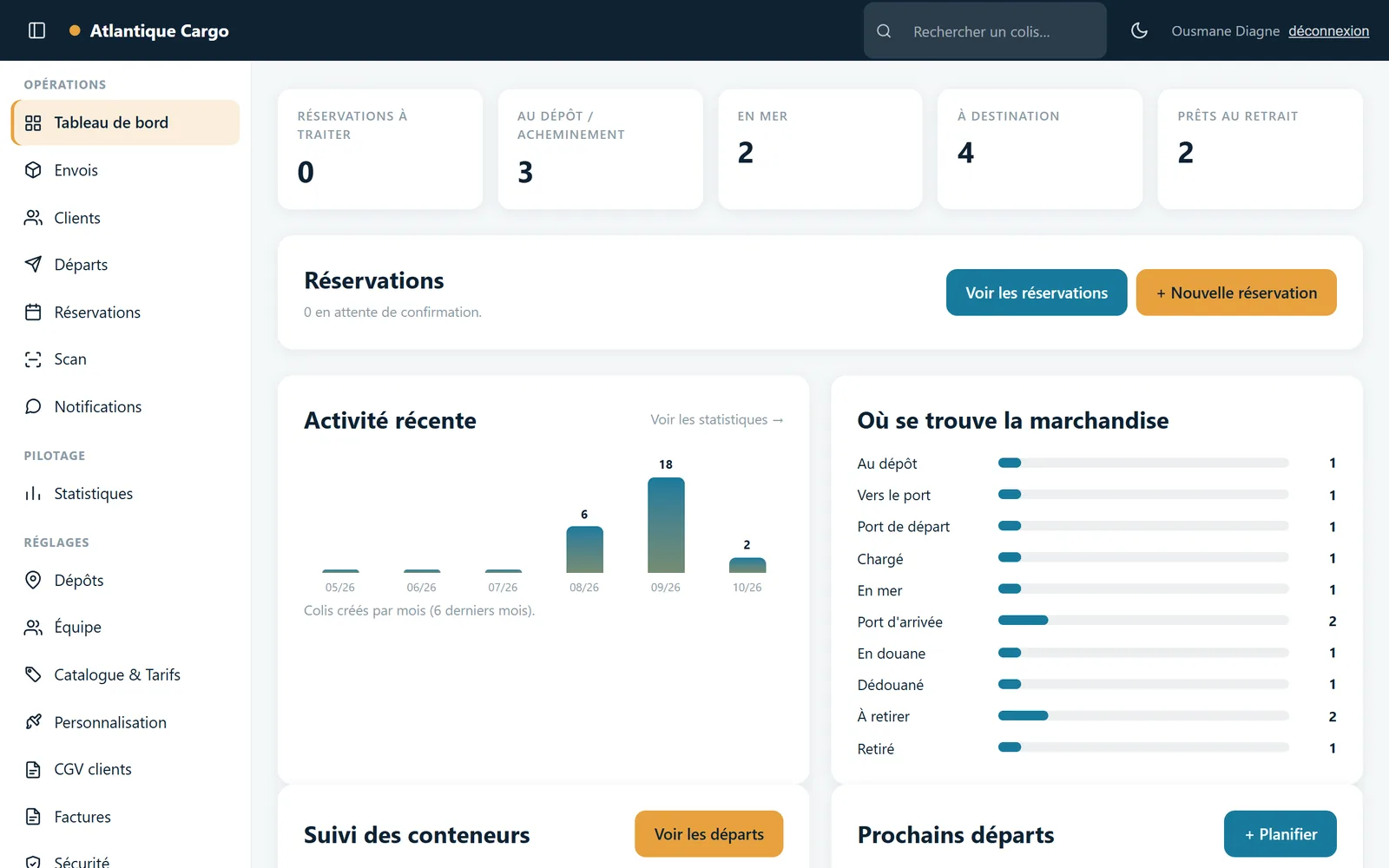Open Envois via its box icon
The width and height of the screenshot is (1389, 868).
pos(33,170)
